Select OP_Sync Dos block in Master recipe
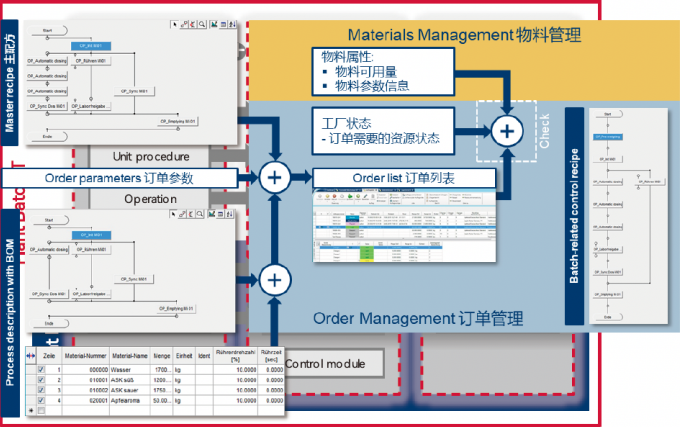The width and height of the screenshot is (680, 427). pyautogui.click(x=47, y=106)
